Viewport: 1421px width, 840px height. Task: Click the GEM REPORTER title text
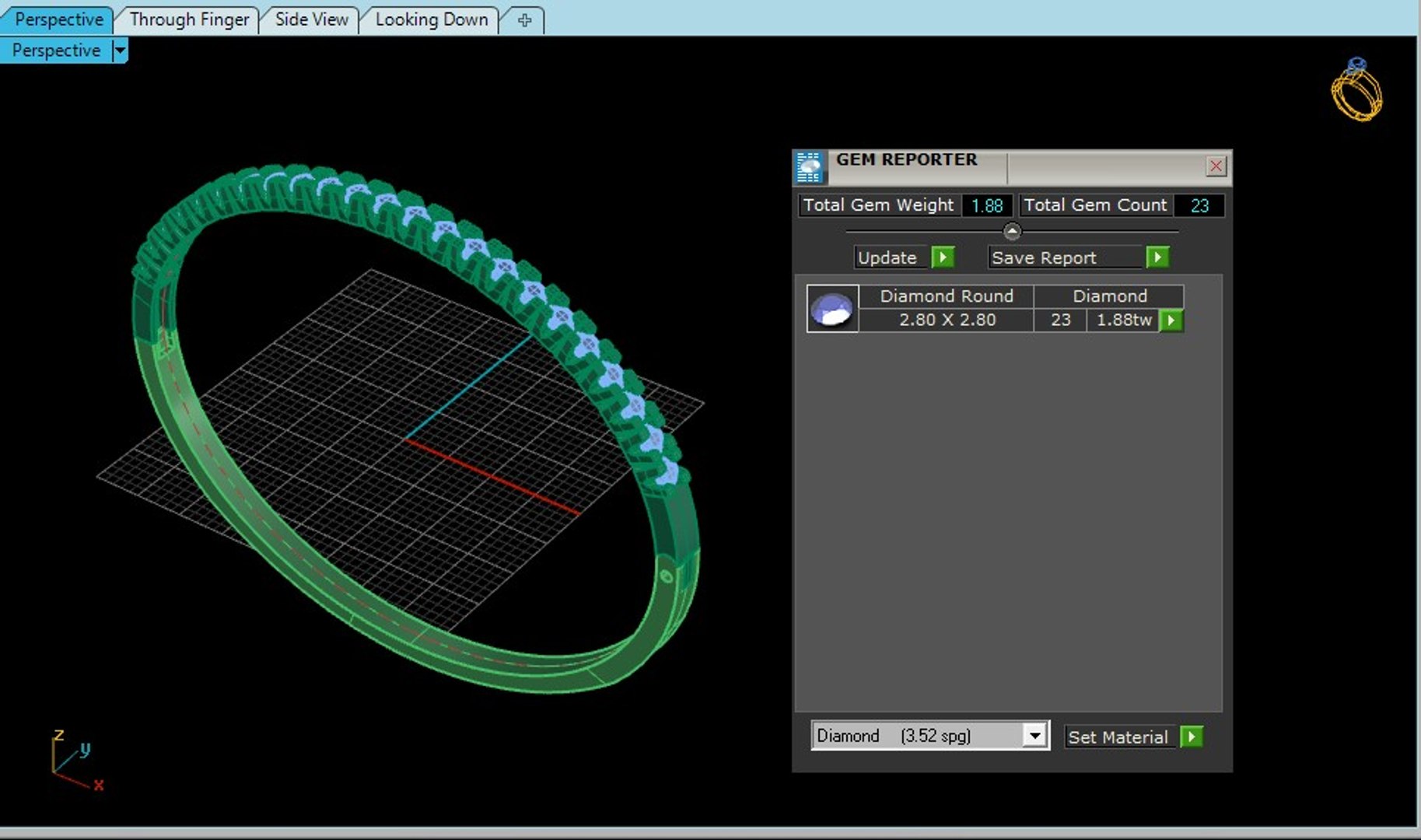pos(906,159)
